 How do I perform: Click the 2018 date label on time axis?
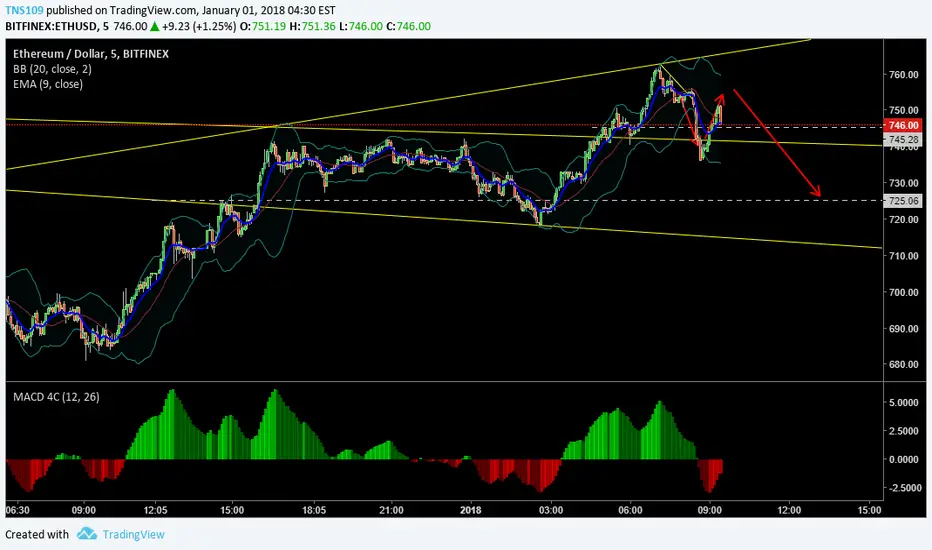tap(470, 510)
